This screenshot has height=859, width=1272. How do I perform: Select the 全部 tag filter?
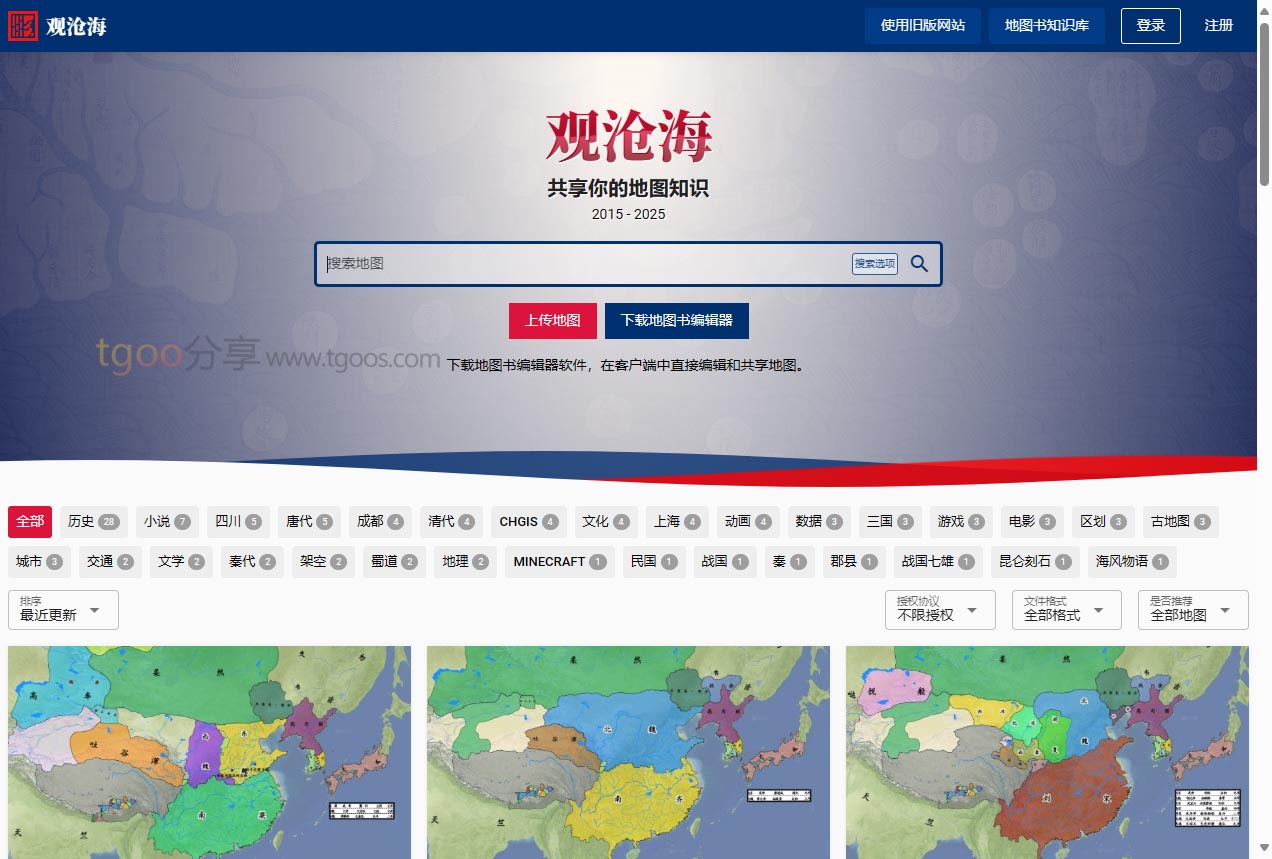click(30, 522)
